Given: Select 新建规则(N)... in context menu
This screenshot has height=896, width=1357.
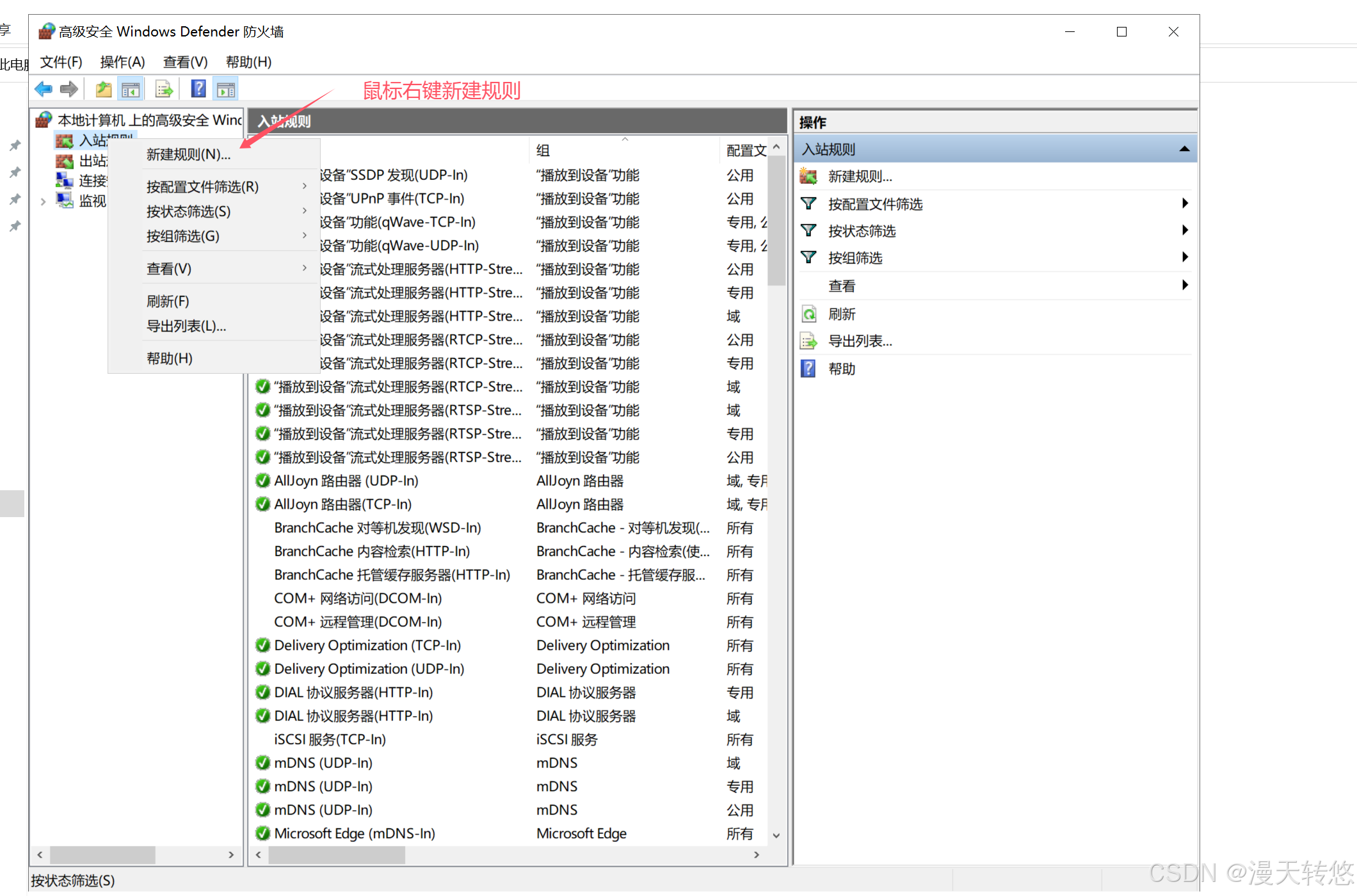Looking at the screenshot, I should [188, 154].
